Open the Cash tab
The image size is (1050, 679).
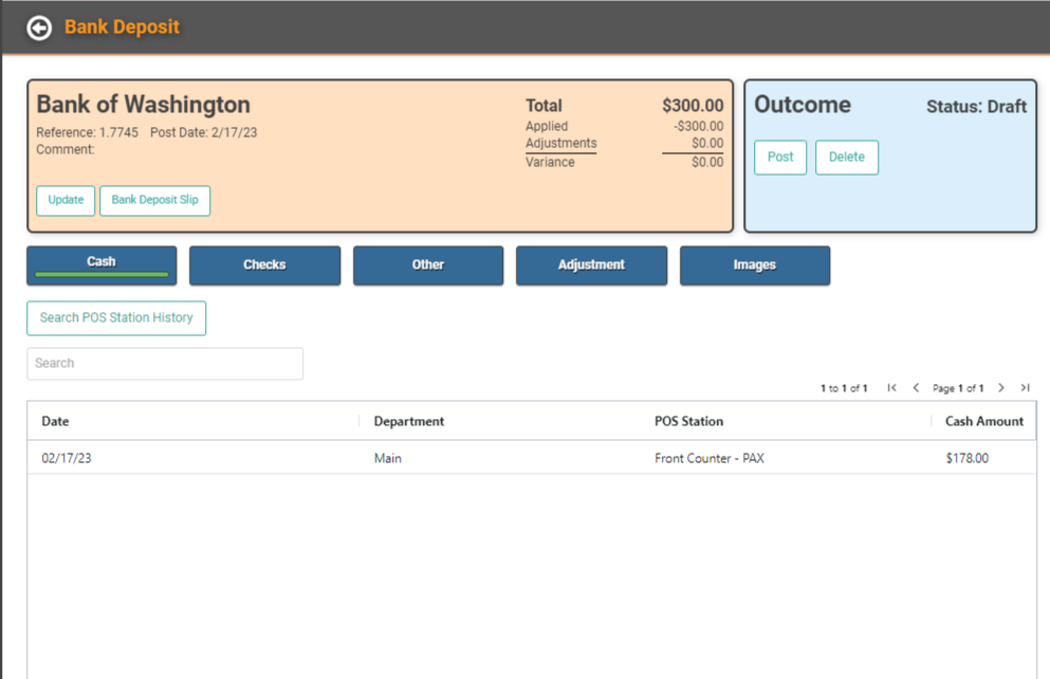coord(102,265)
